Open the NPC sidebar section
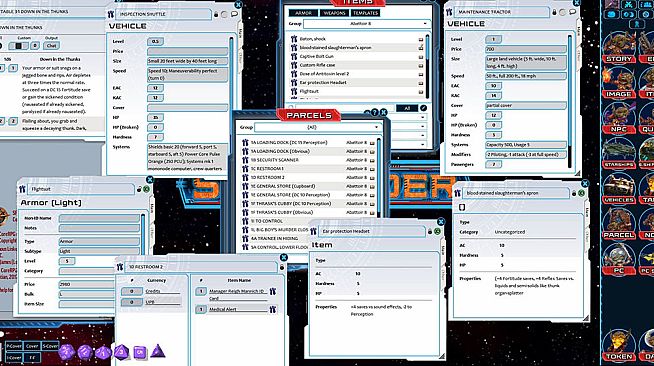The width and height of the screenshot is (654, 366). (619, 118)
